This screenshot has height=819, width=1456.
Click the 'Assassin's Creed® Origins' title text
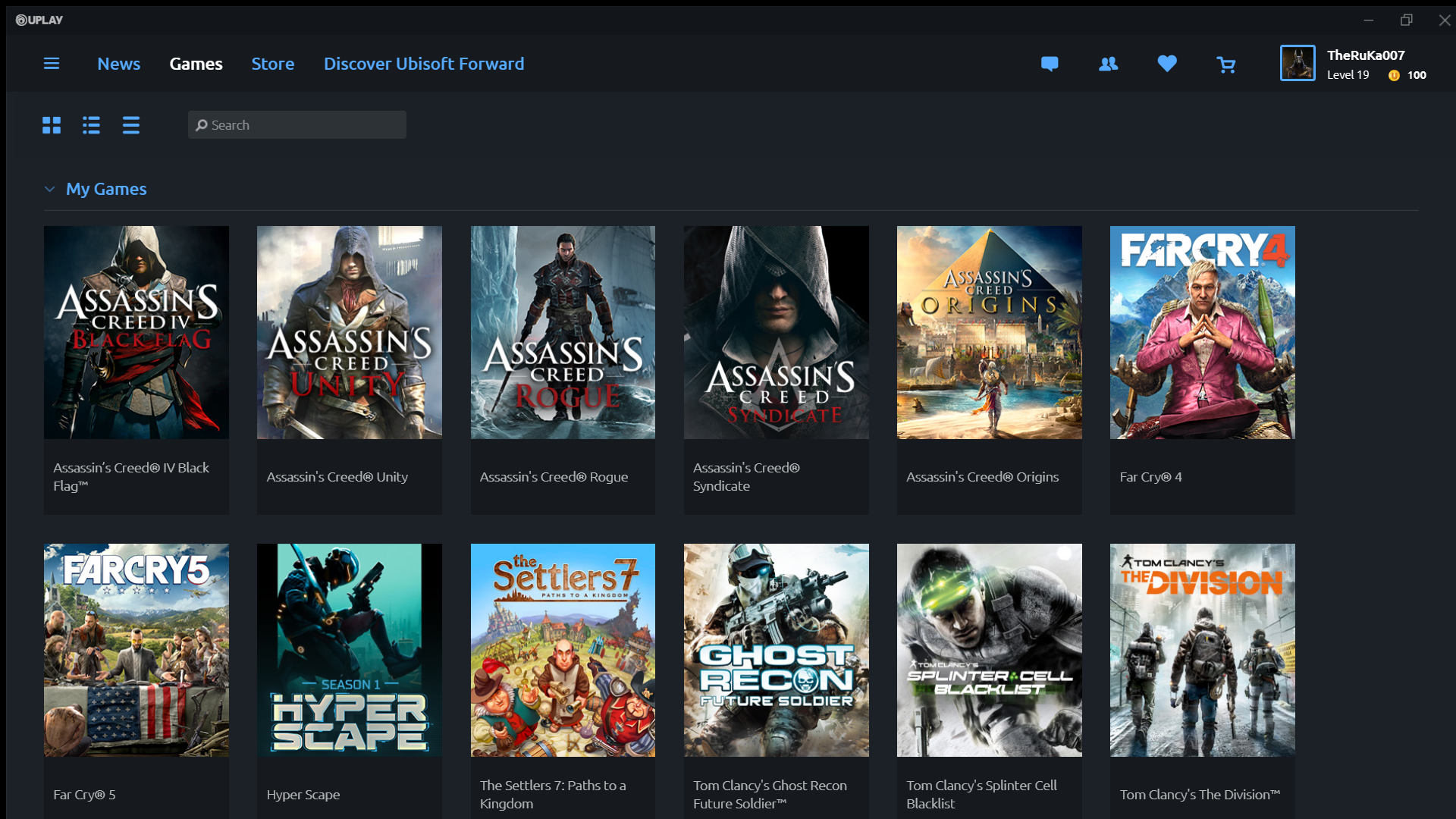click(982, 477)
